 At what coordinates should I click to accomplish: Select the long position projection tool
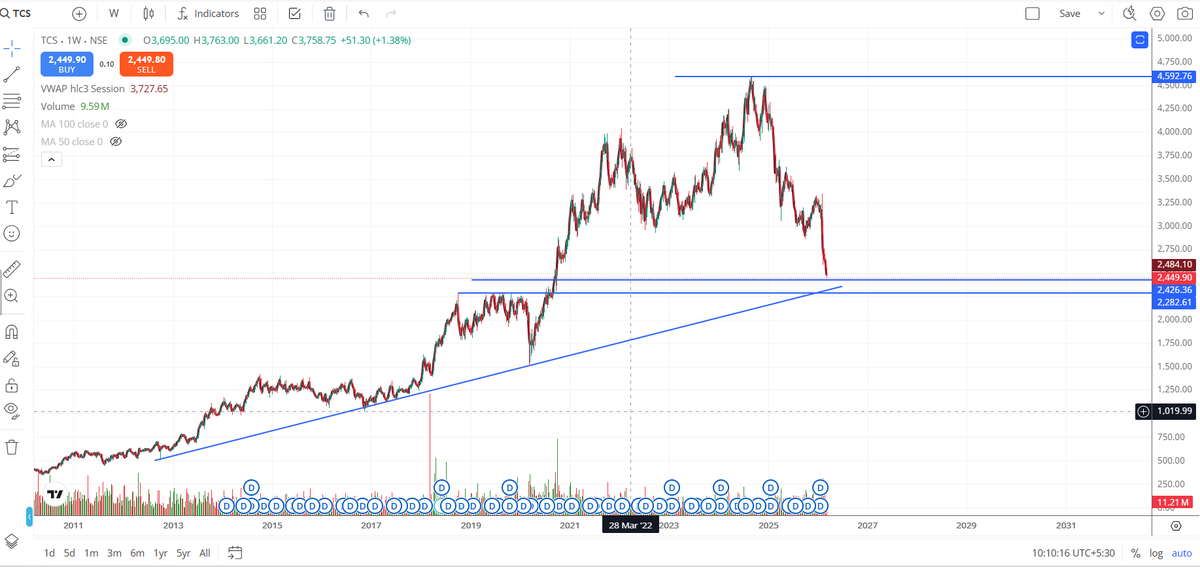coord(12,154)
